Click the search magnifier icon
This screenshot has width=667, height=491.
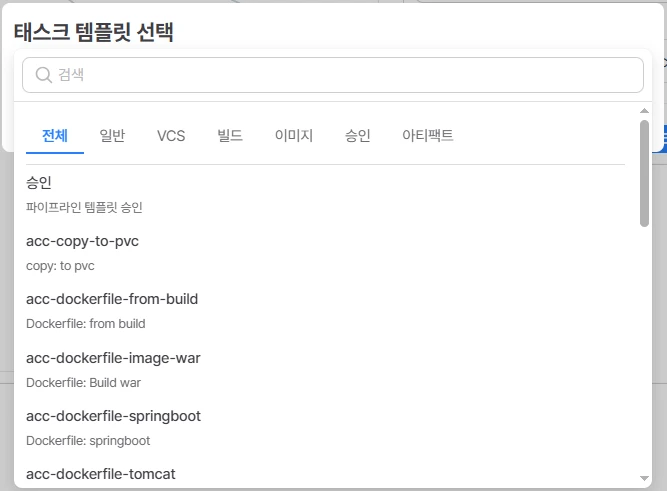[43, 75]
